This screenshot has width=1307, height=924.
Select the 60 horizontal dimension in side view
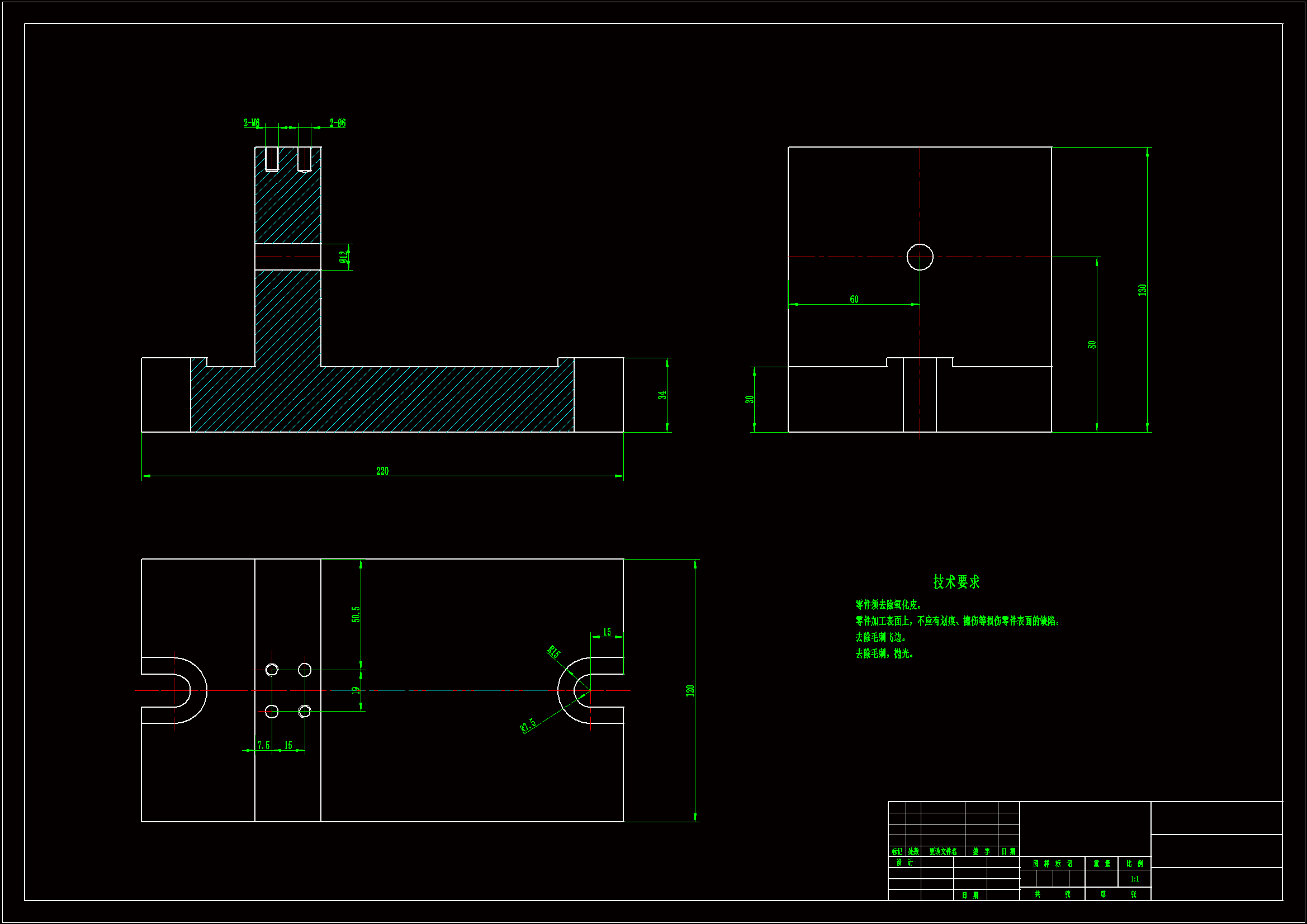point(854,300)
